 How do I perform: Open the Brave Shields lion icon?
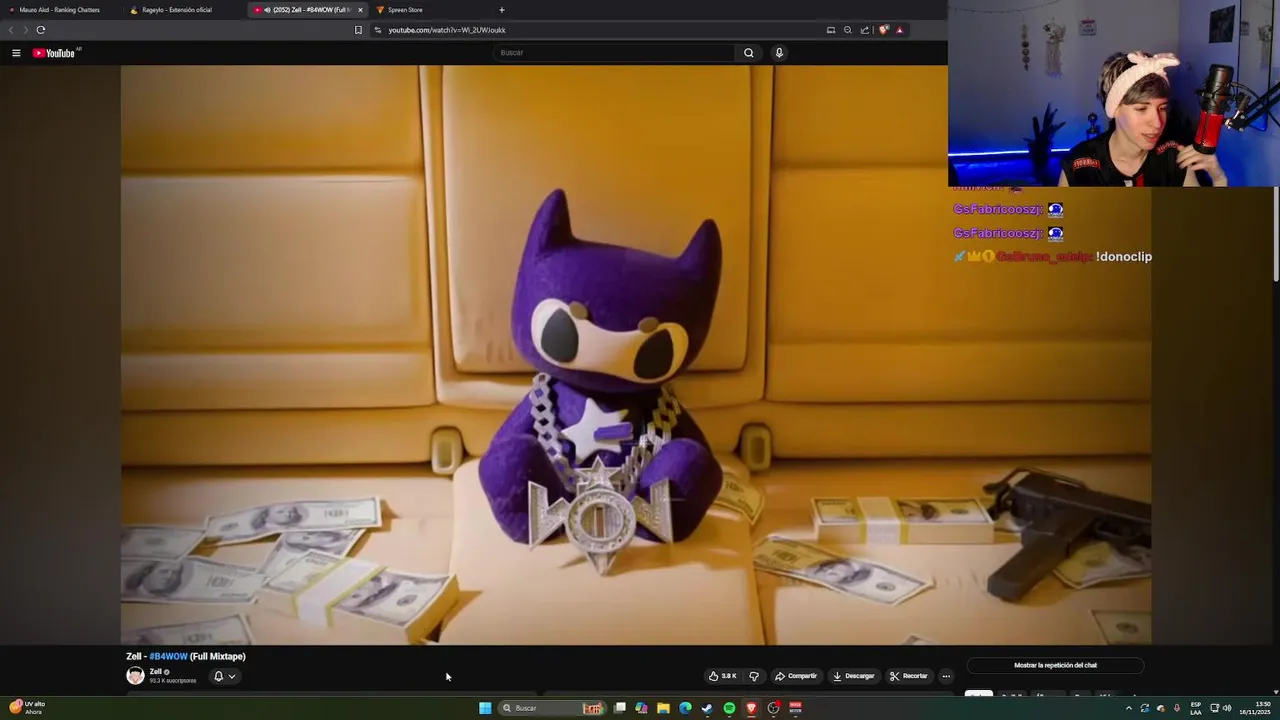(883, 30)
